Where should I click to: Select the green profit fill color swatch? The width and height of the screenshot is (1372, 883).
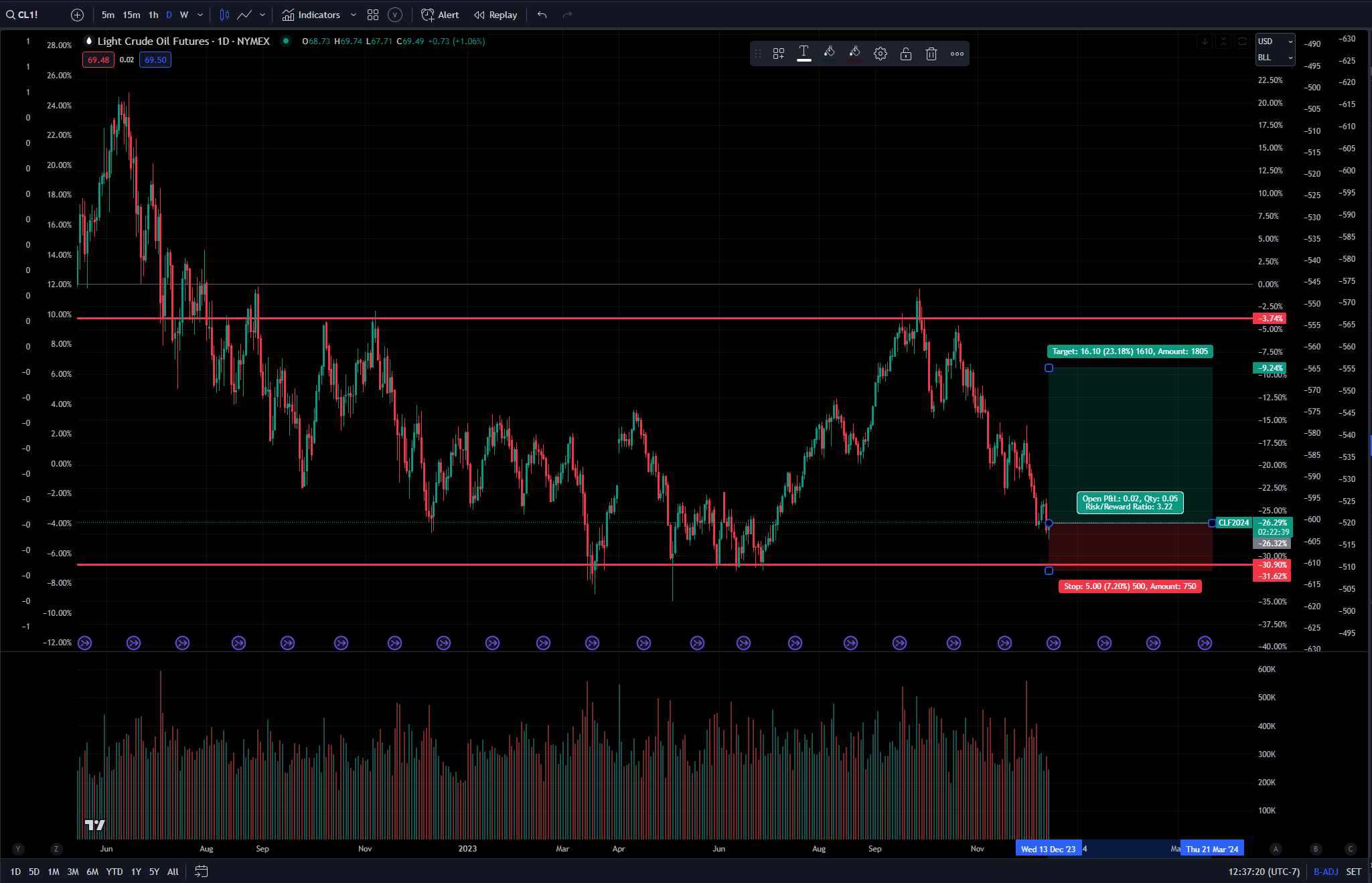830,54
